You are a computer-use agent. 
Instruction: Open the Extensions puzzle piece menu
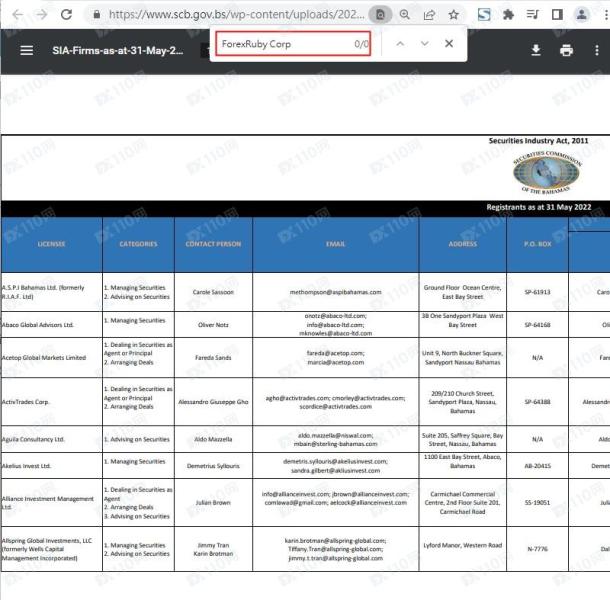(x=508, y=15)
